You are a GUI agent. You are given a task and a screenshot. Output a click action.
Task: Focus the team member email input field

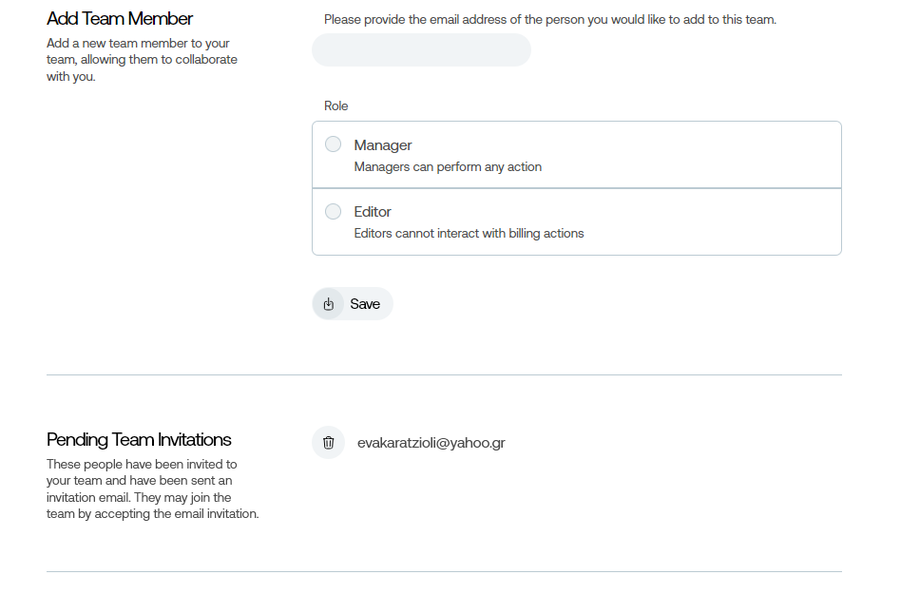[421, 50]
